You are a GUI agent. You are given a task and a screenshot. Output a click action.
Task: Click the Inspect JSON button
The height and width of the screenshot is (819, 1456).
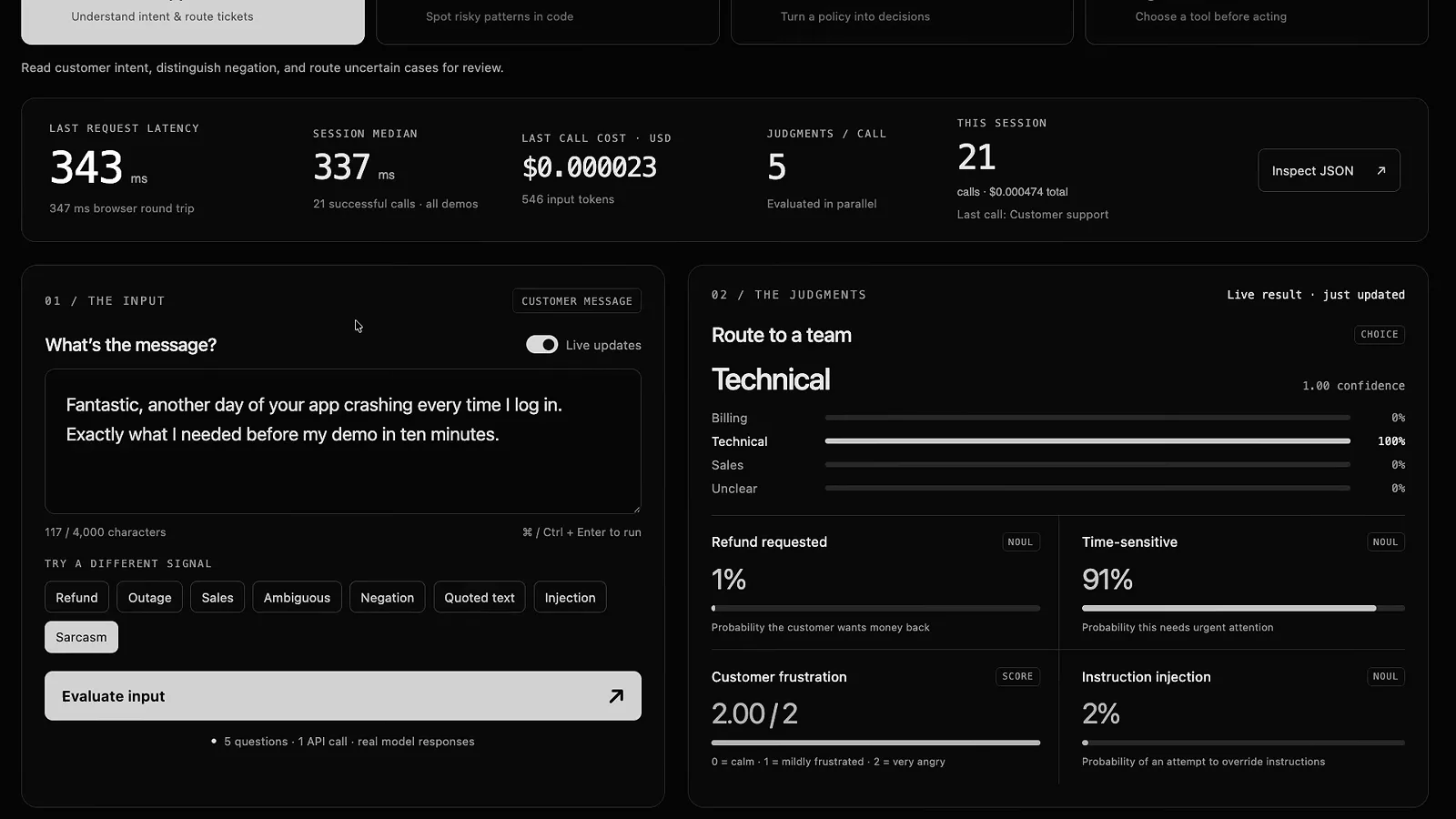(x=1329, y=170)
